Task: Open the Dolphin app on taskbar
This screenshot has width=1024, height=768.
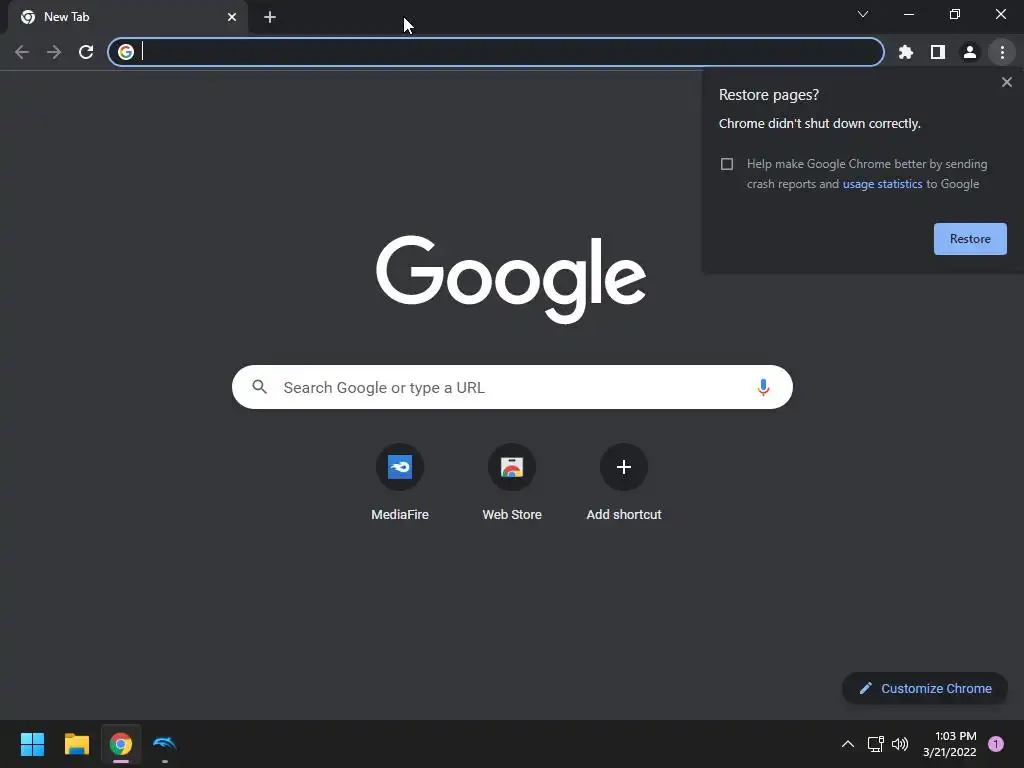Action: (x=165, y=744)
